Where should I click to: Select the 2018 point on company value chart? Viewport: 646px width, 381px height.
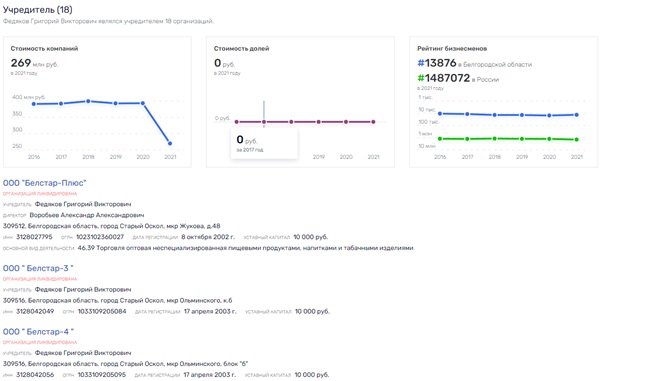click(x=88, y=101)
